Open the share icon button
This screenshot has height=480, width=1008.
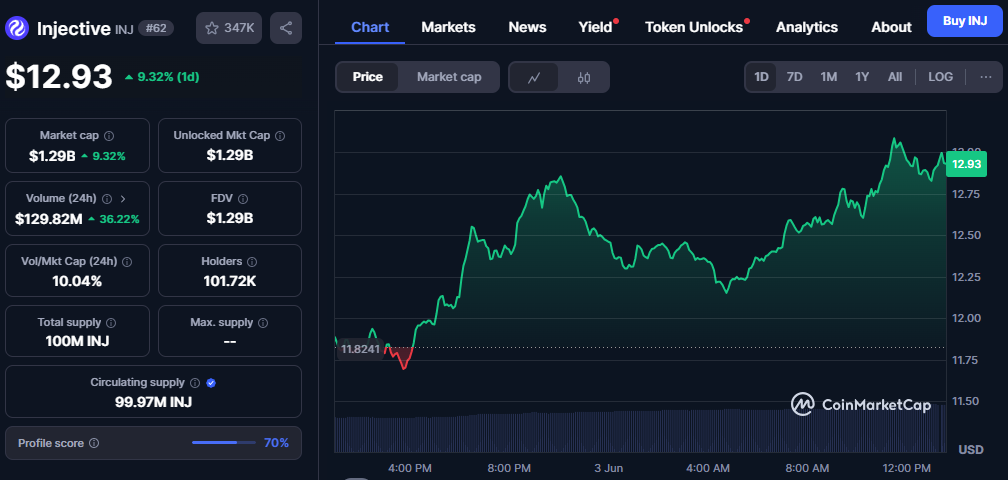(286, 28)
